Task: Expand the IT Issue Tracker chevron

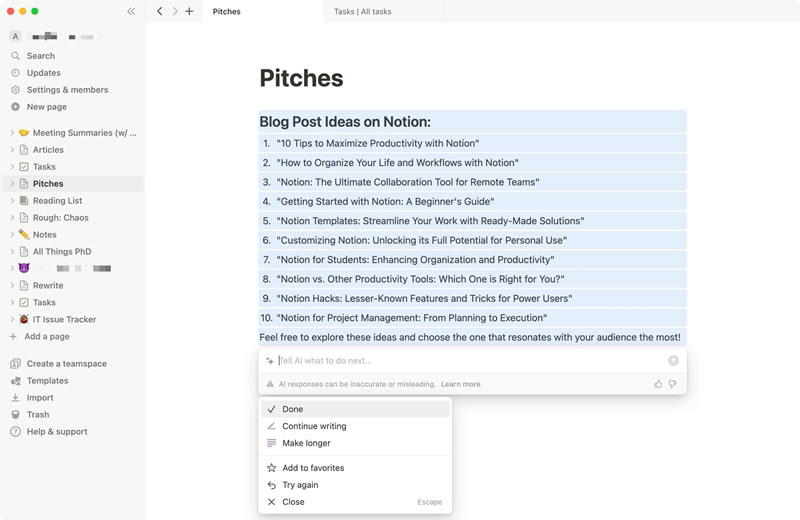Action: (12, 319)
